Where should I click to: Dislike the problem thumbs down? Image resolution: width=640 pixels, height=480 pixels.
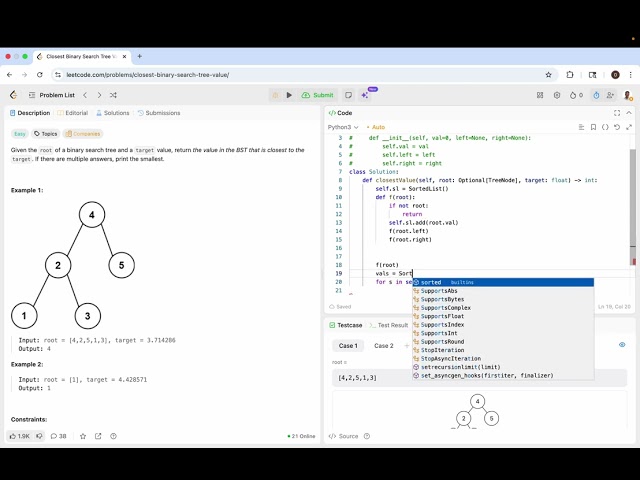click(x=39, y=436)
